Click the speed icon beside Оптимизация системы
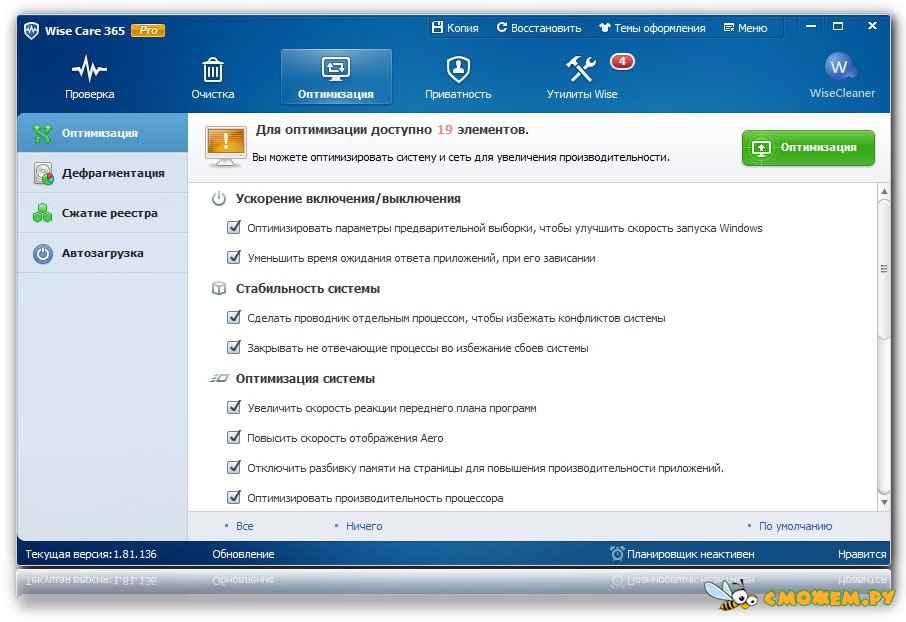Screen dimensions: 906x622 point(218,378)
